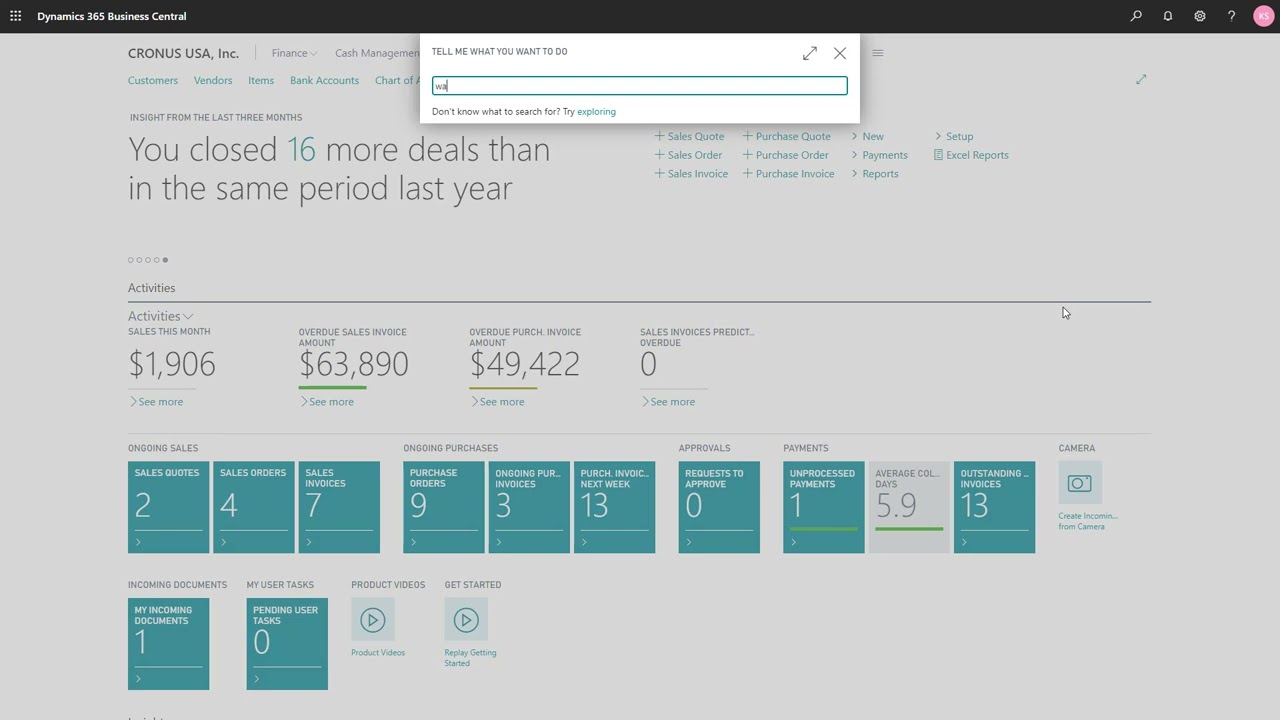Expand the Activities dropdown chevron
The height and width of the screenshot is (720, 1280).
tap(188, 316)
